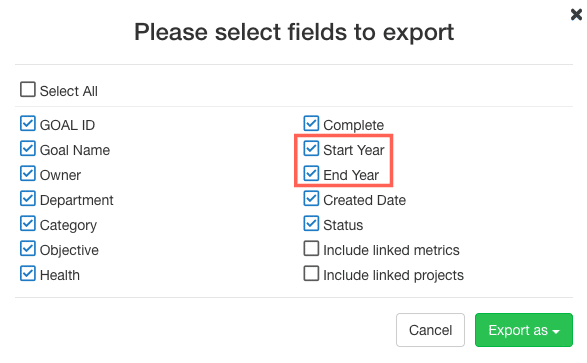This screenshot has height=363, width=587.
Task: Uncheck the Complete checkbox
Action: (311, 123)
